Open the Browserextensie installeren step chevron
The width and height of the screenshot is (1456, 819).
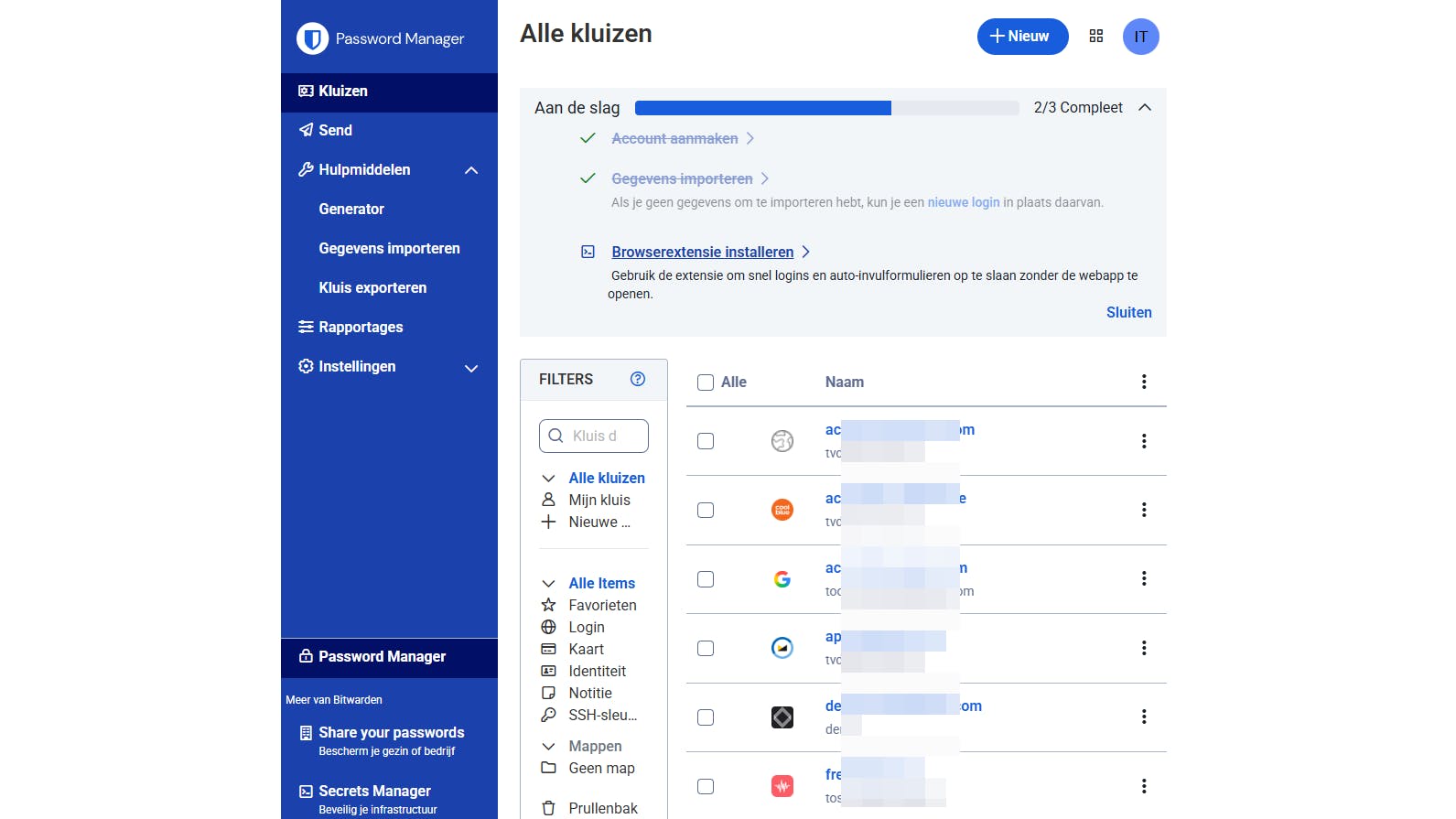pyautogui.click(x=806, y=252)
